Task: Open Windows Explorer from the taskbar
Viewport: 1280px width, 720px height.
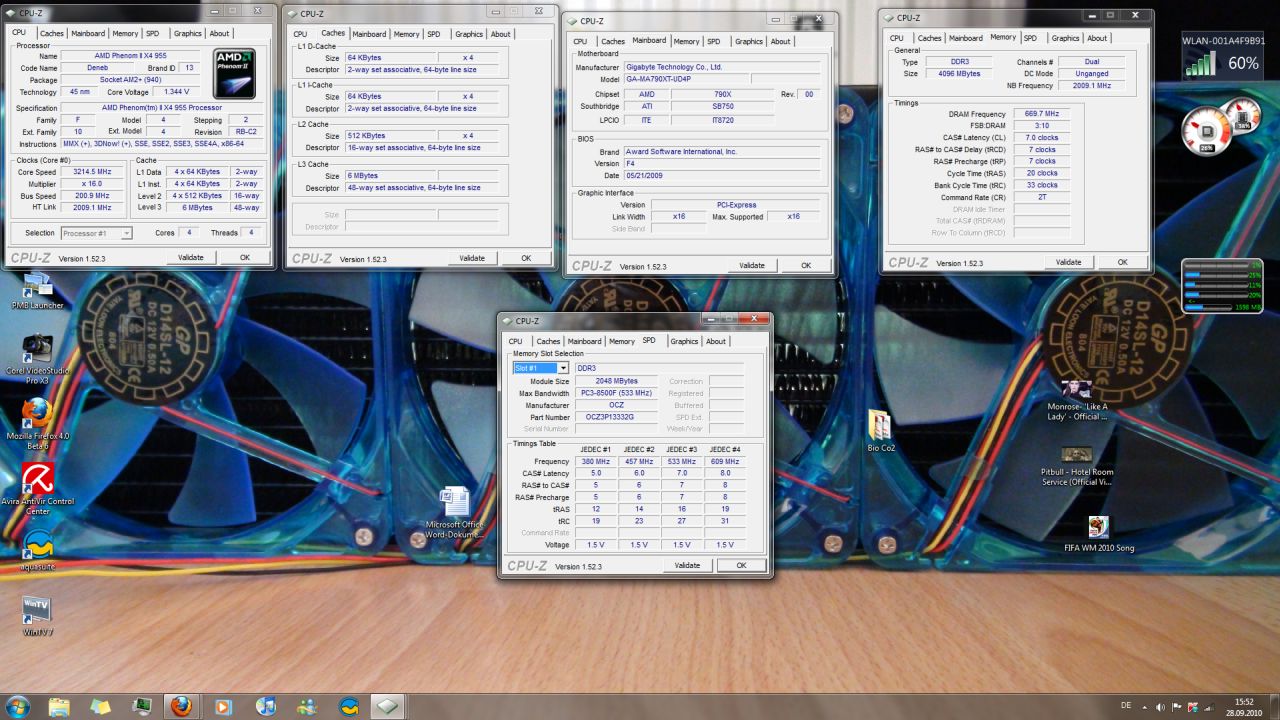Action: coord(59,707)
